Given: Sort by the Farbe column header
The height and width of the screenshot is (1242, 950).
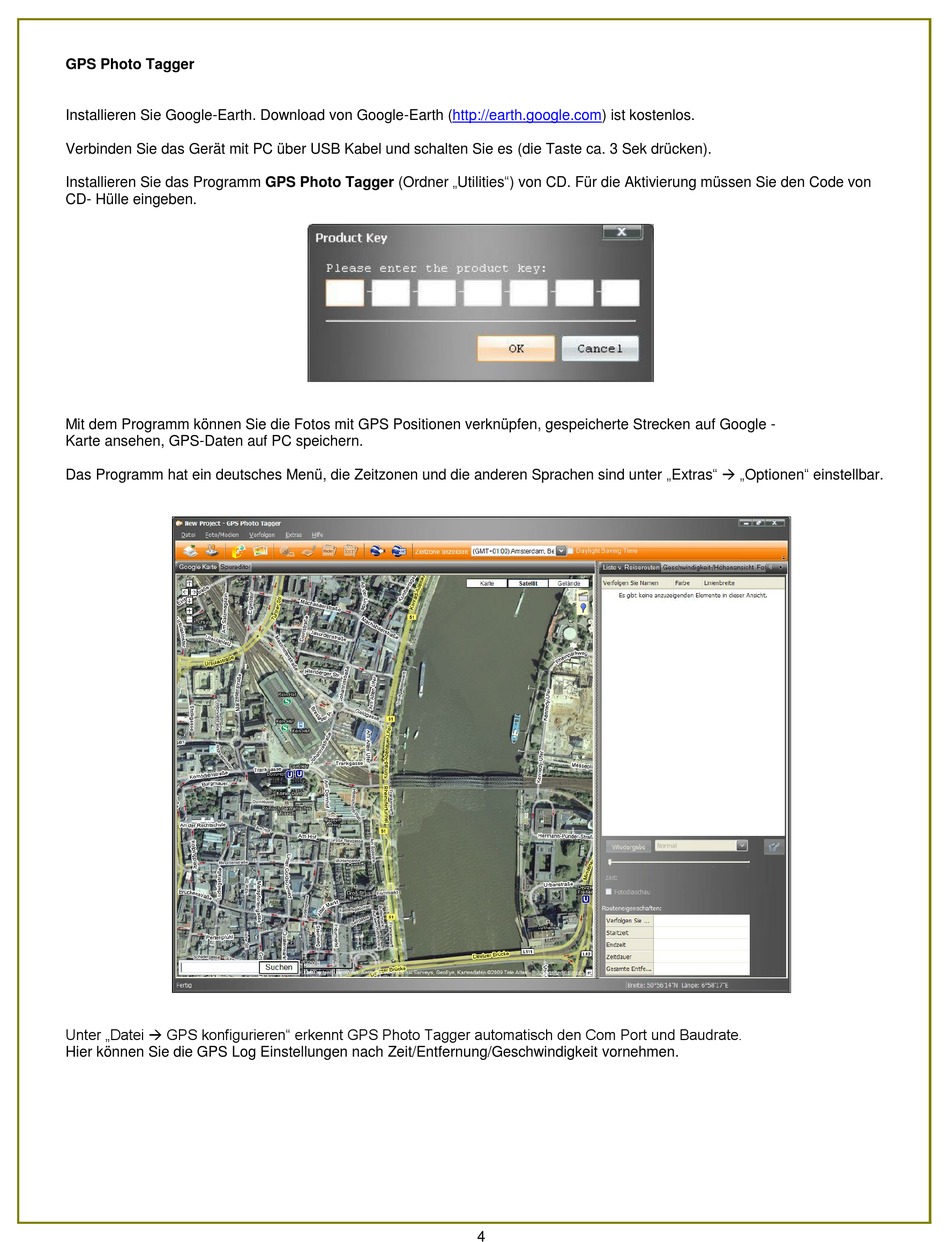Looking at the screenshot, I should [x=682, y=582].
